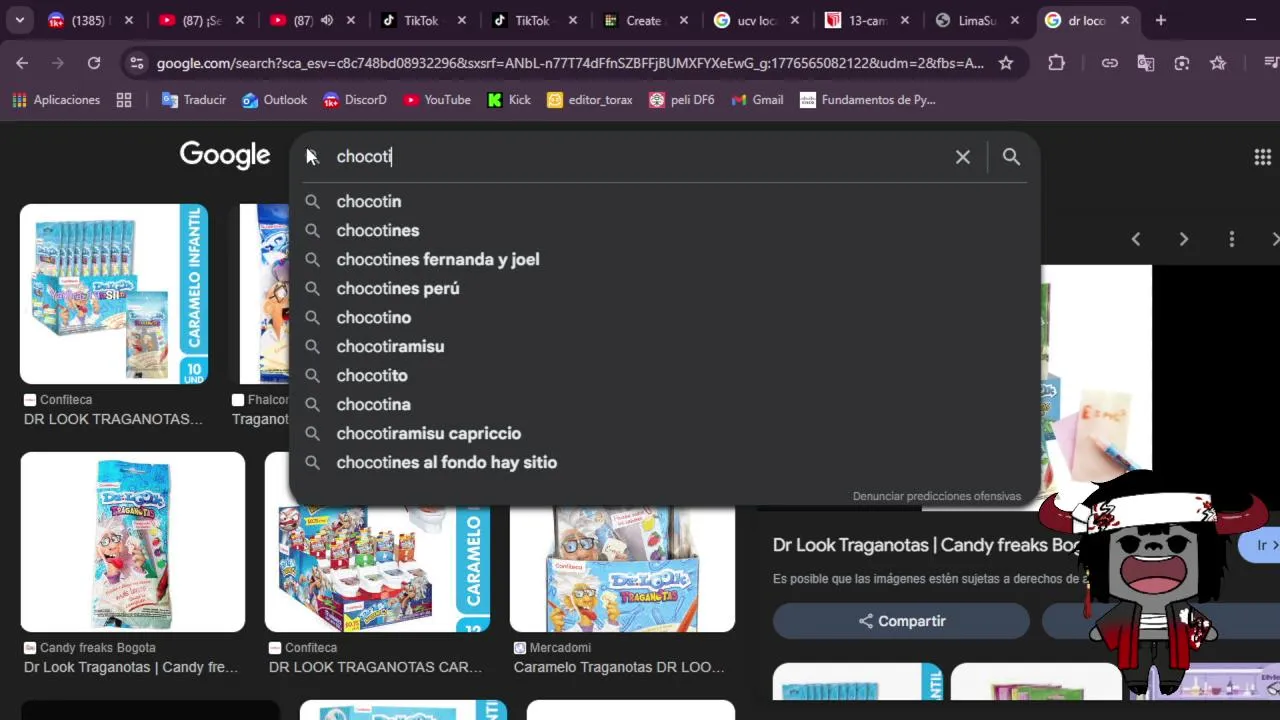Open the tab groups grid icon in bookmarks bar
The image size is (1280, 720).
[124, 100]
